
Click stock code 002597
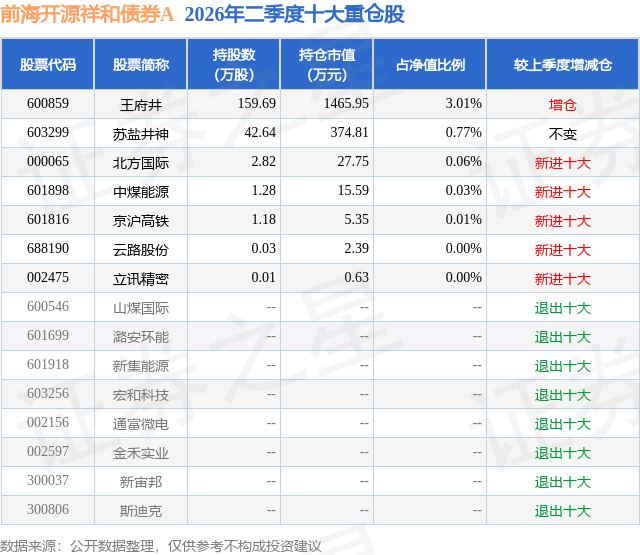point(48,451)
